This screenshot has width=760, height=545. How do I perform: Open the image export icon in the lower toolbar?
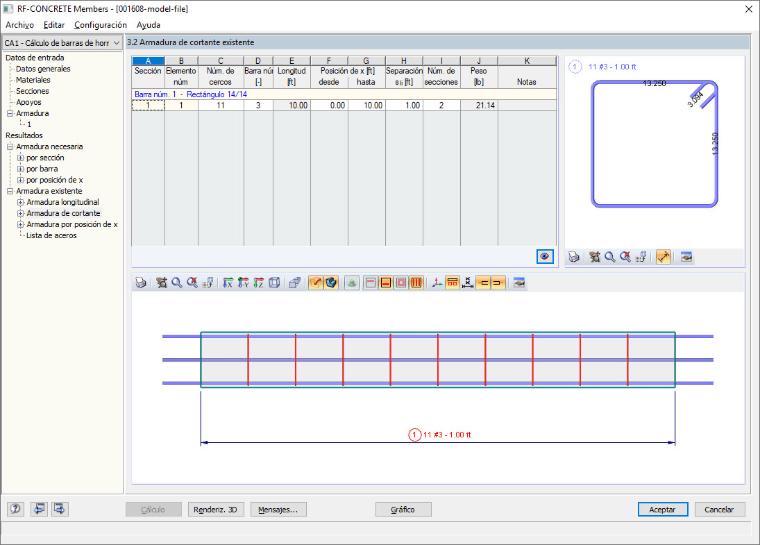pyautogui.click(x=519, y=283)
